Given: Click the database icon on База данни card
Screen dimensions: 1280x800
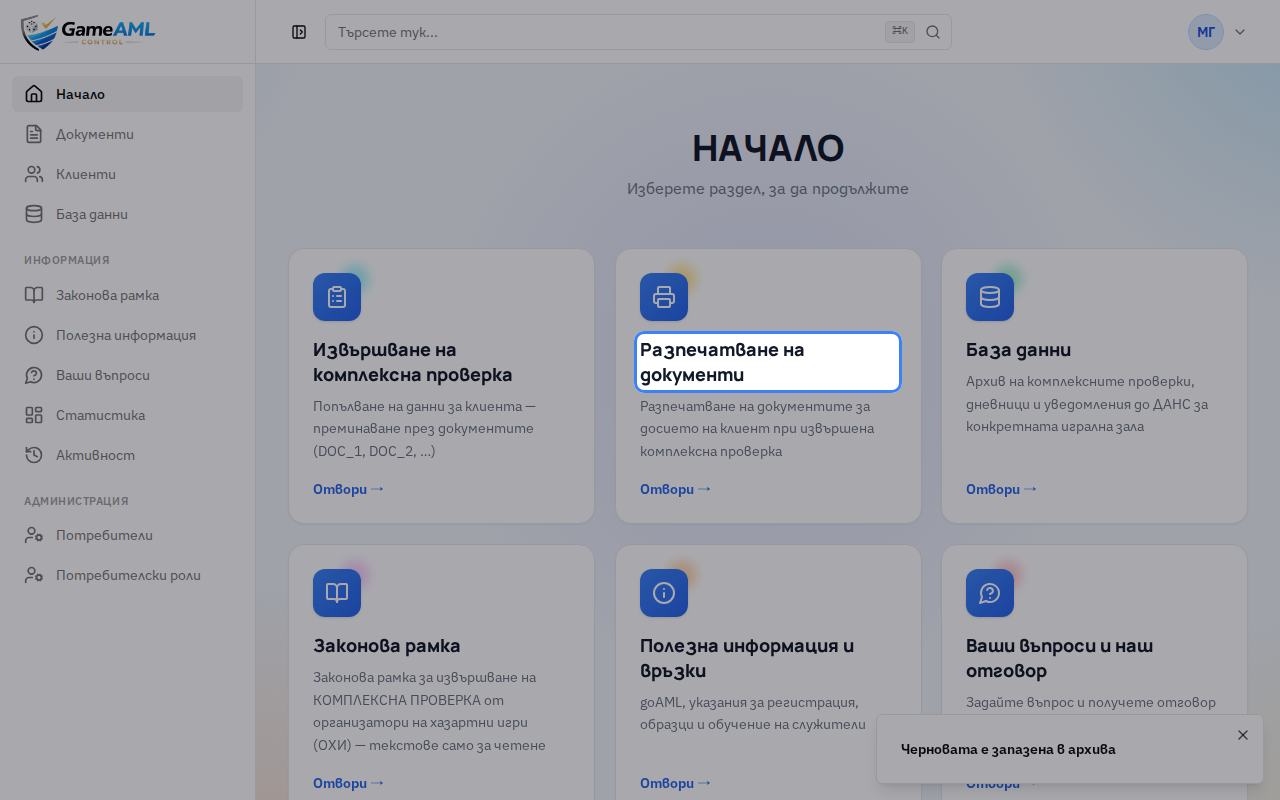Looking at the screenshot, I should [x=990, y=297].
